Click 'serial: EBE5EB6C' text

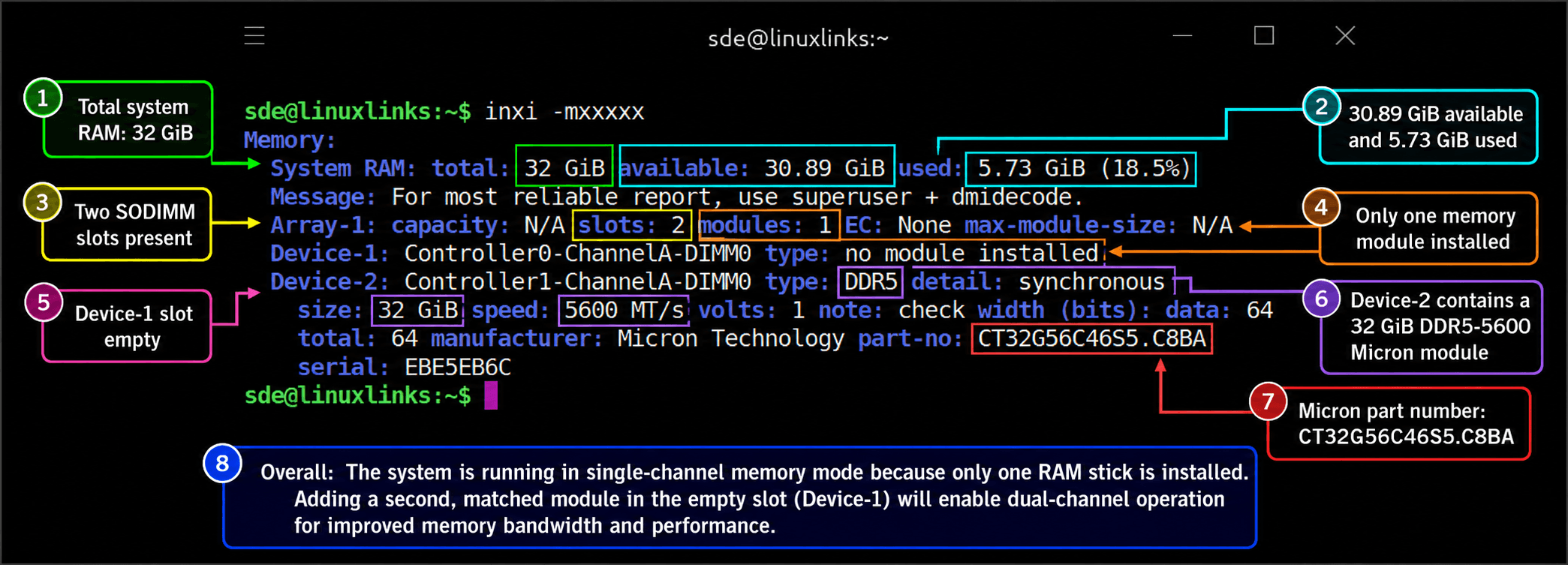click(404, 368)
